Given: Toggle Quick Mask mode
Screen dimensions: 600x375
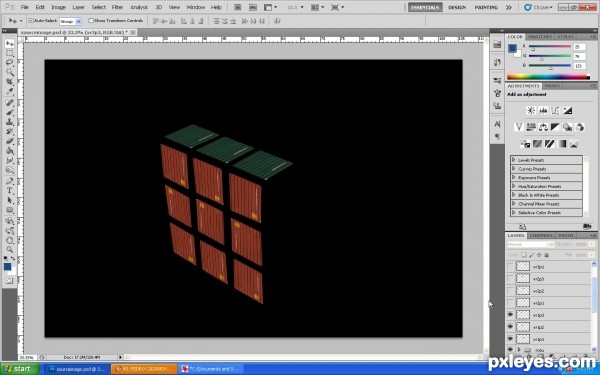Looking at the screenshot, I should 10,281.
